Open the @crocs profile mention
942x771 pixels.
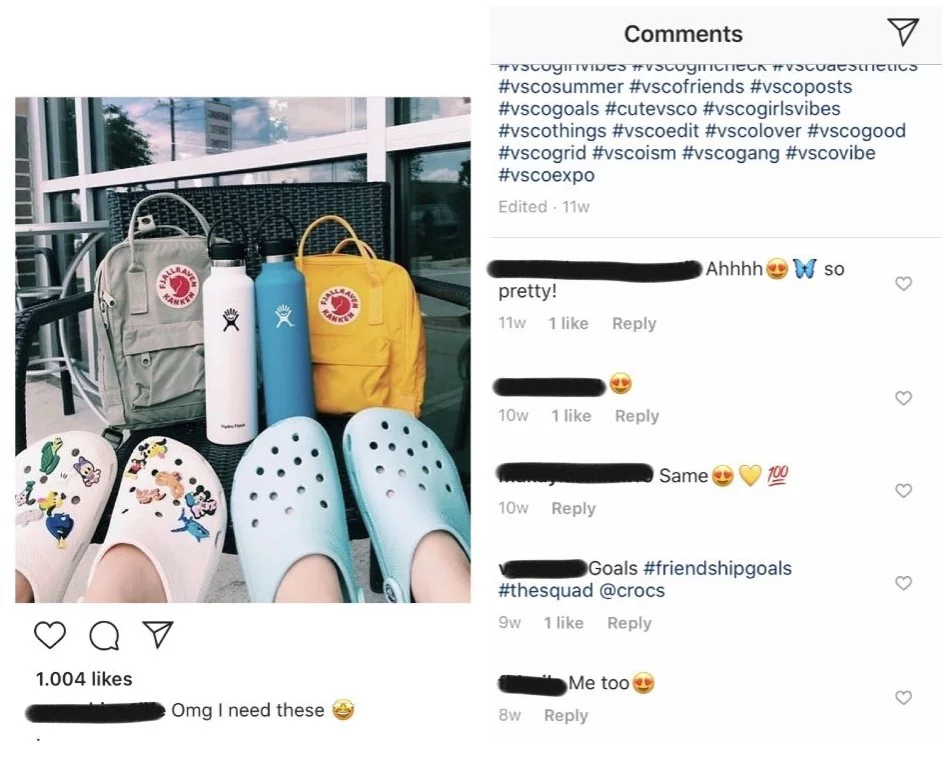(631, 591)
